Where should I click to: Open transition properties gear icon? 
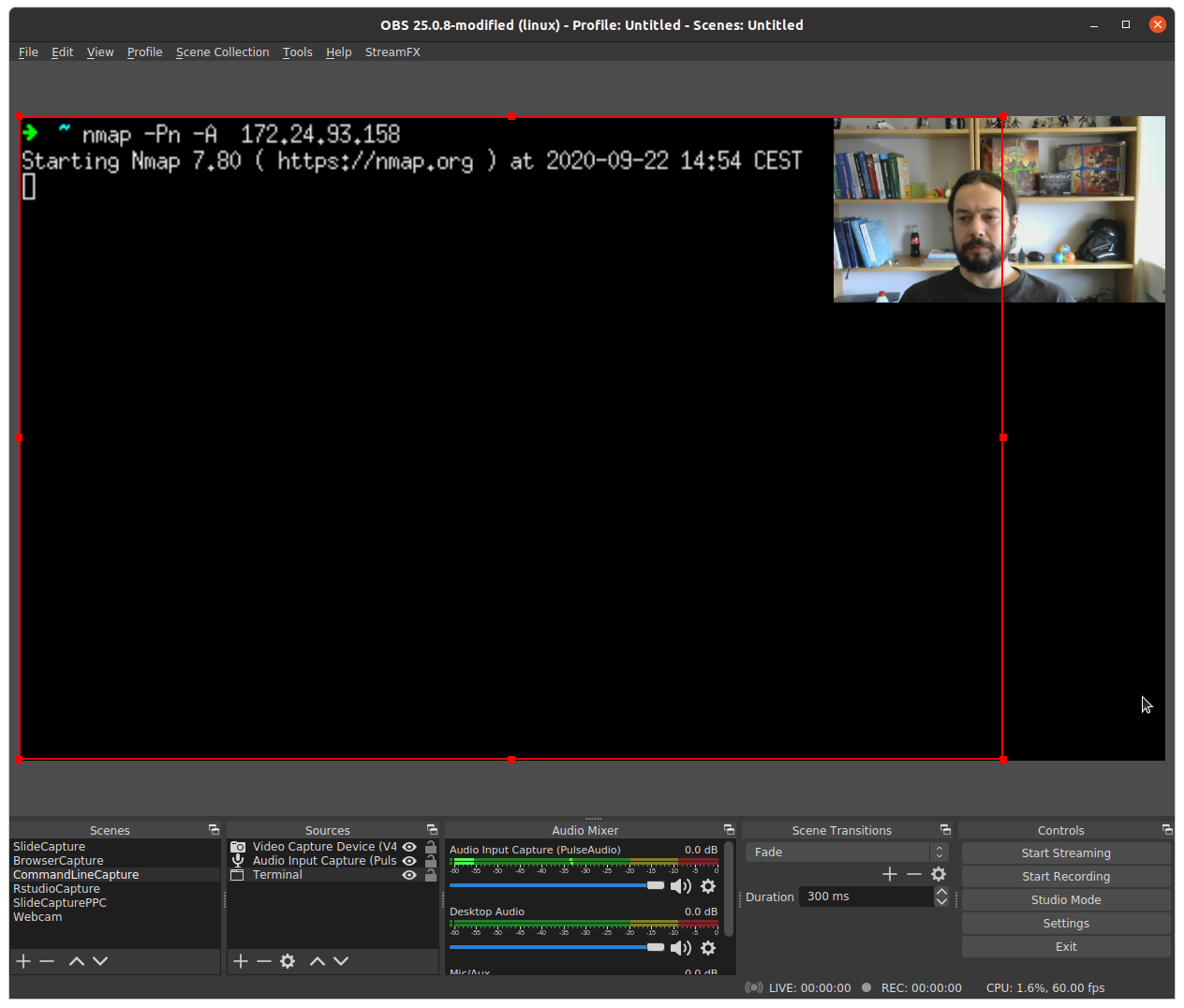[939, 874]
